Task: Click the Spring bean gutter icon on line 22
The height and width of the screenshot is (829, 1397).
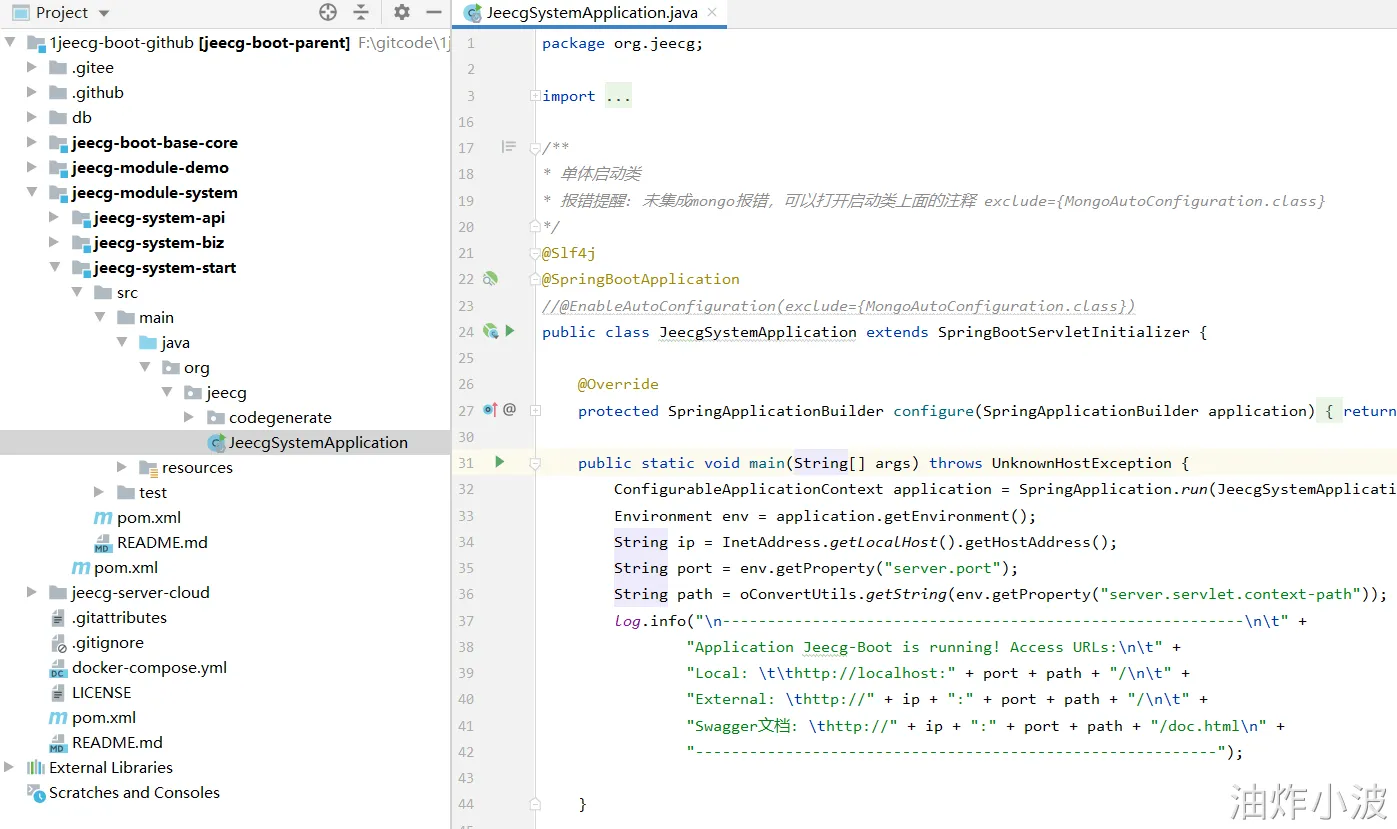Action: point(490,279)
